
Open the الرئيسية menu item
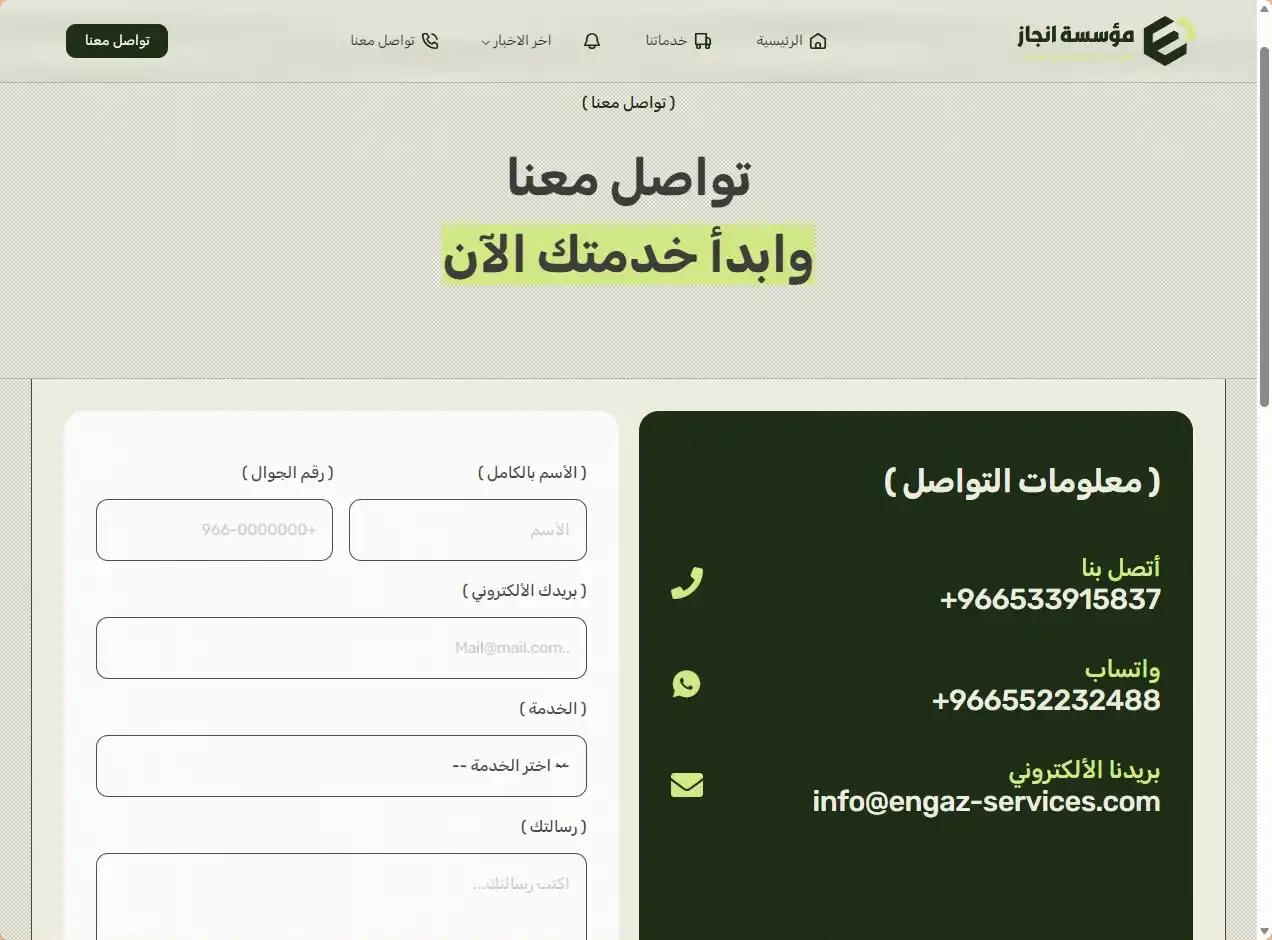point(791,41)
